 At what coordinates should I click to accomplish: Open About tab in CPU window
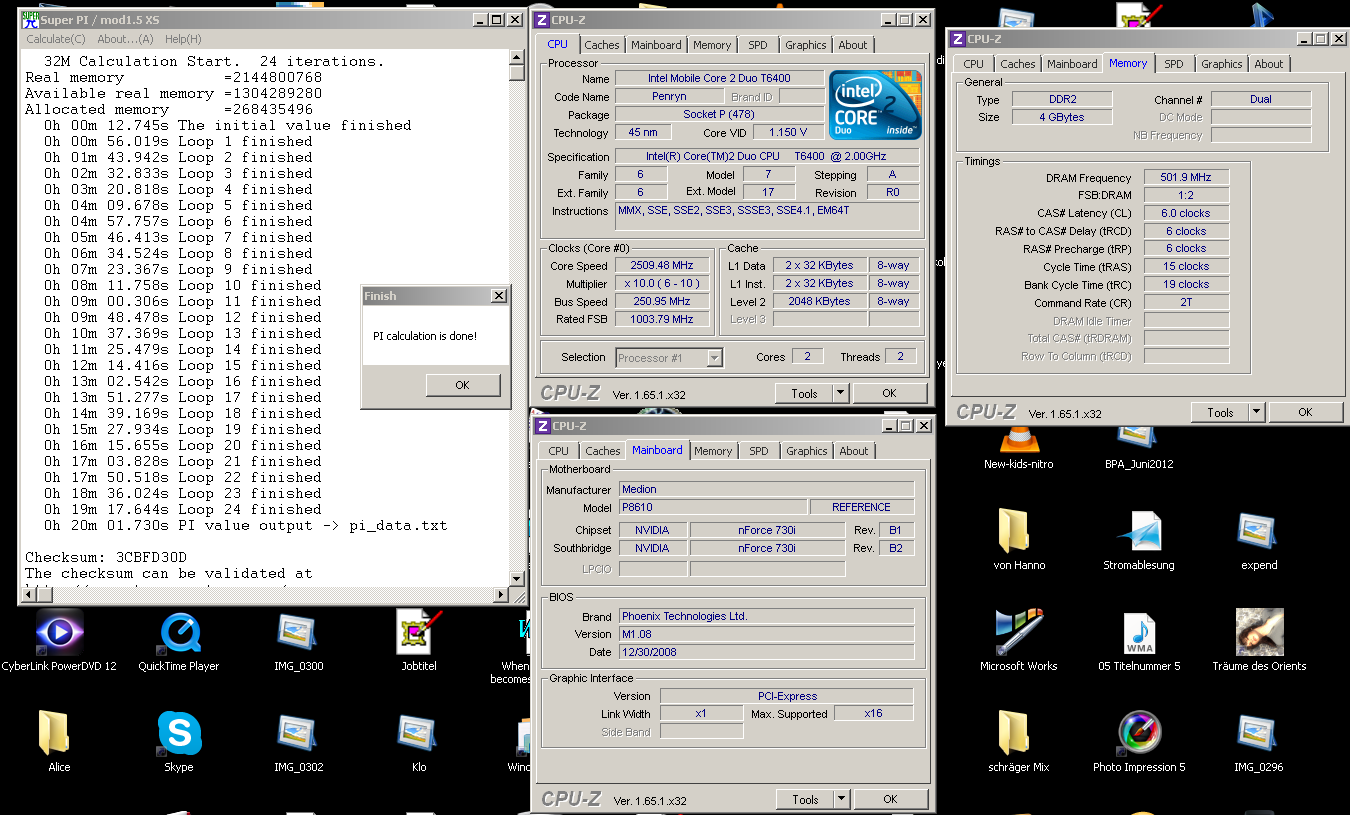tap(853, 45)
